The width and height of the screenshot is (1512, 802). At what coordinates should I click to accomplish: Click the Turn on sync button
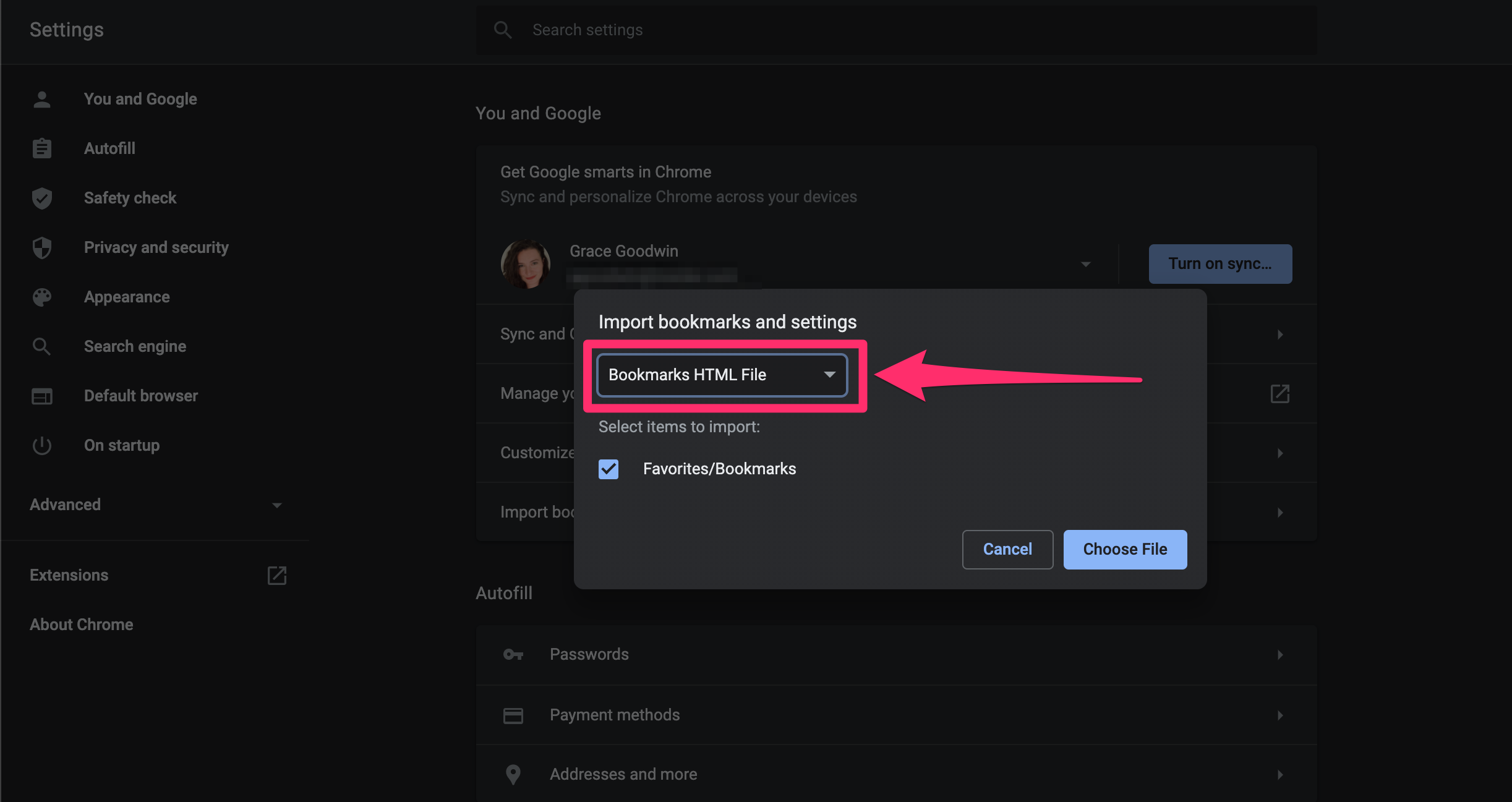tap(1220, 263)
